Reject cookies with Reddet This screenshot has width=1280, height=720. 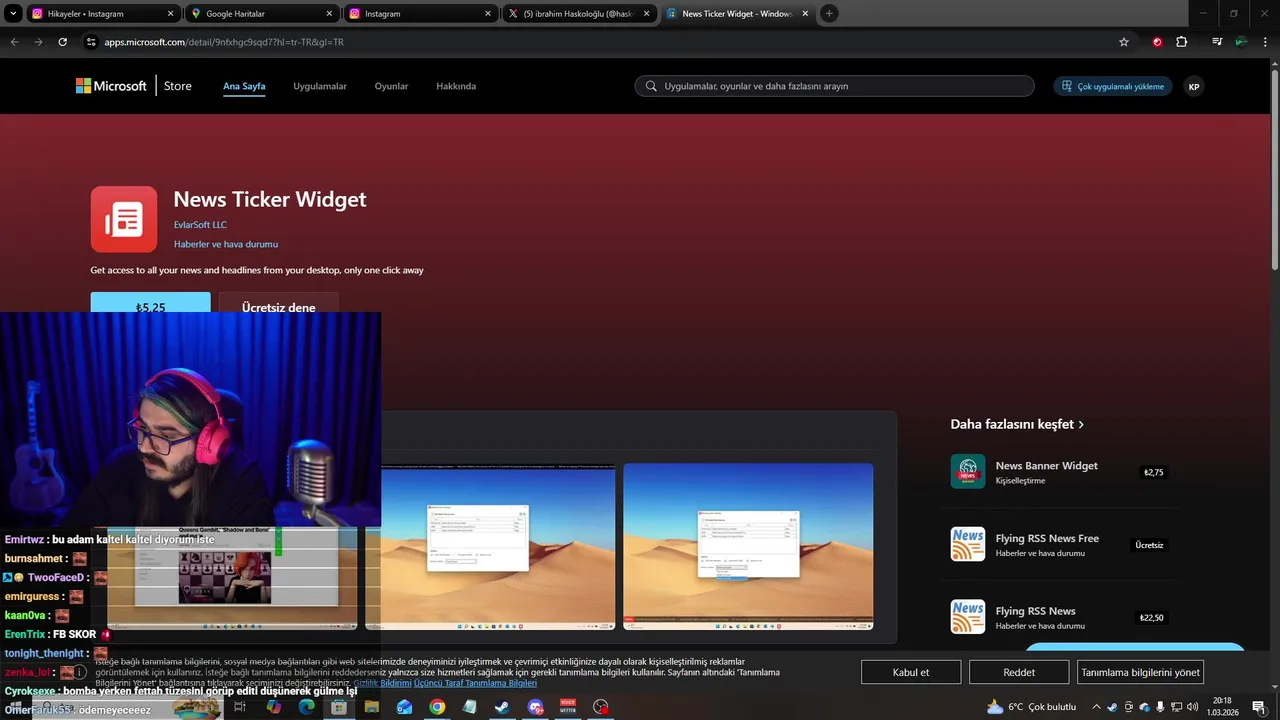(x=1019, y=672)
